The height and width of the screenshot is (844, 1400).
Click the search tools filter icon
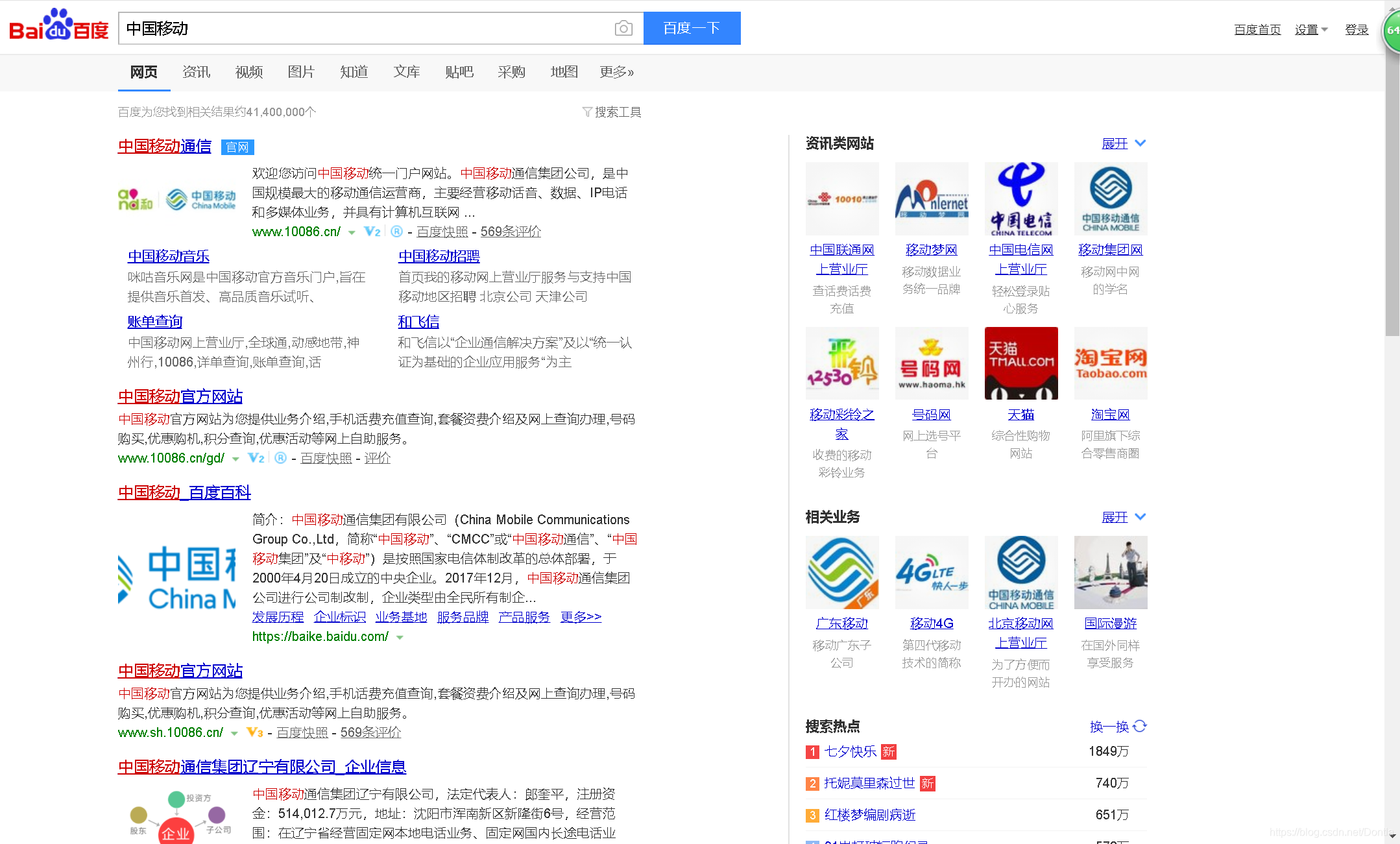coord(587,112)
